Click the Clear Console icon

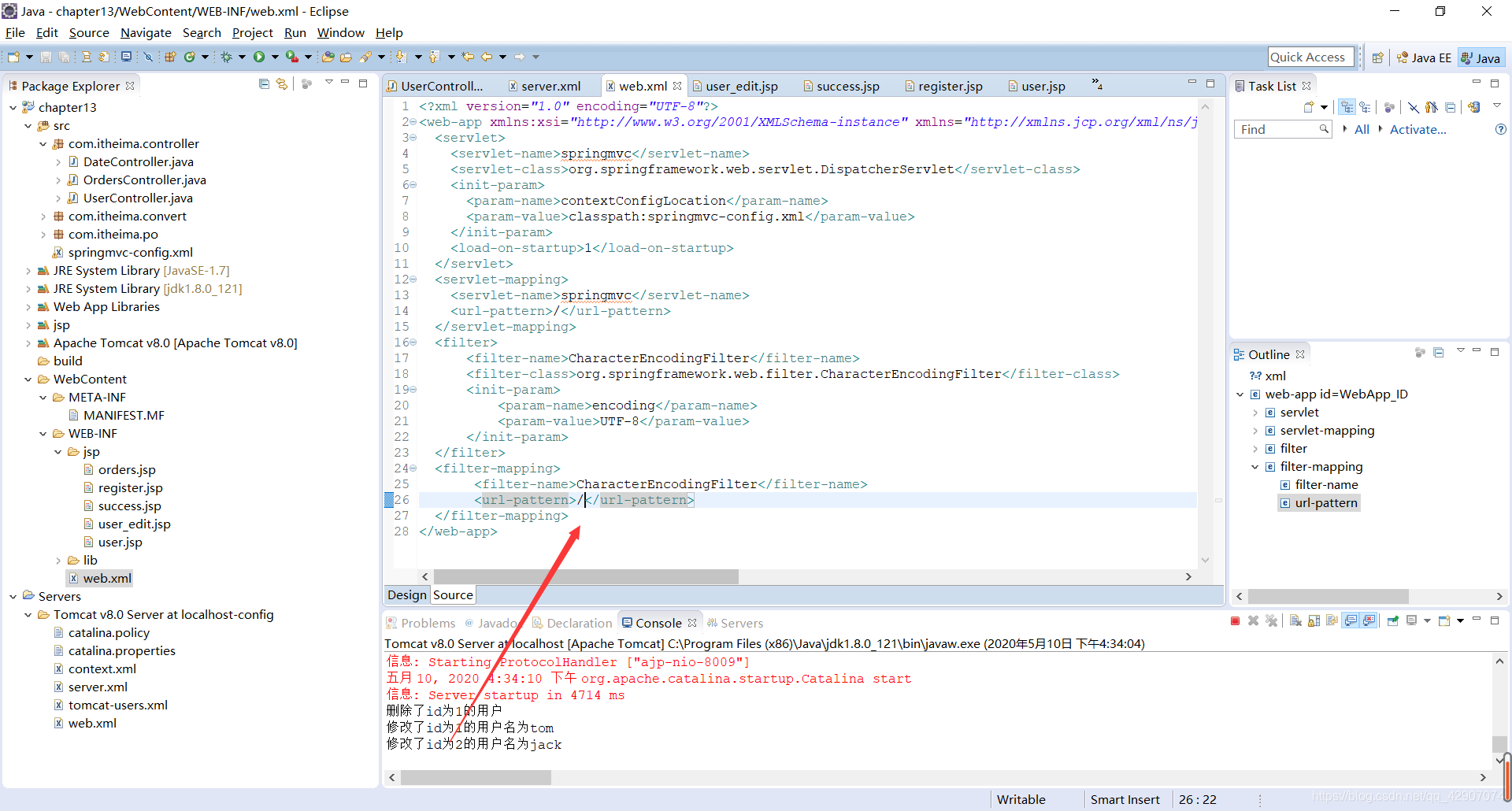pos(1295,621)
